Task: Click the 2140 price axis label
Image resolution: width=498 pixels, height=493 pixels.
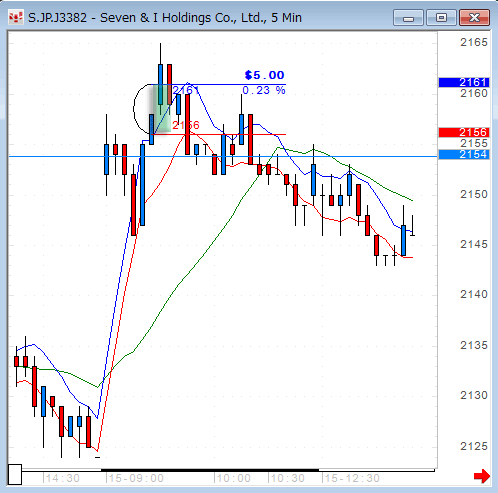Action: coord(474,294)
